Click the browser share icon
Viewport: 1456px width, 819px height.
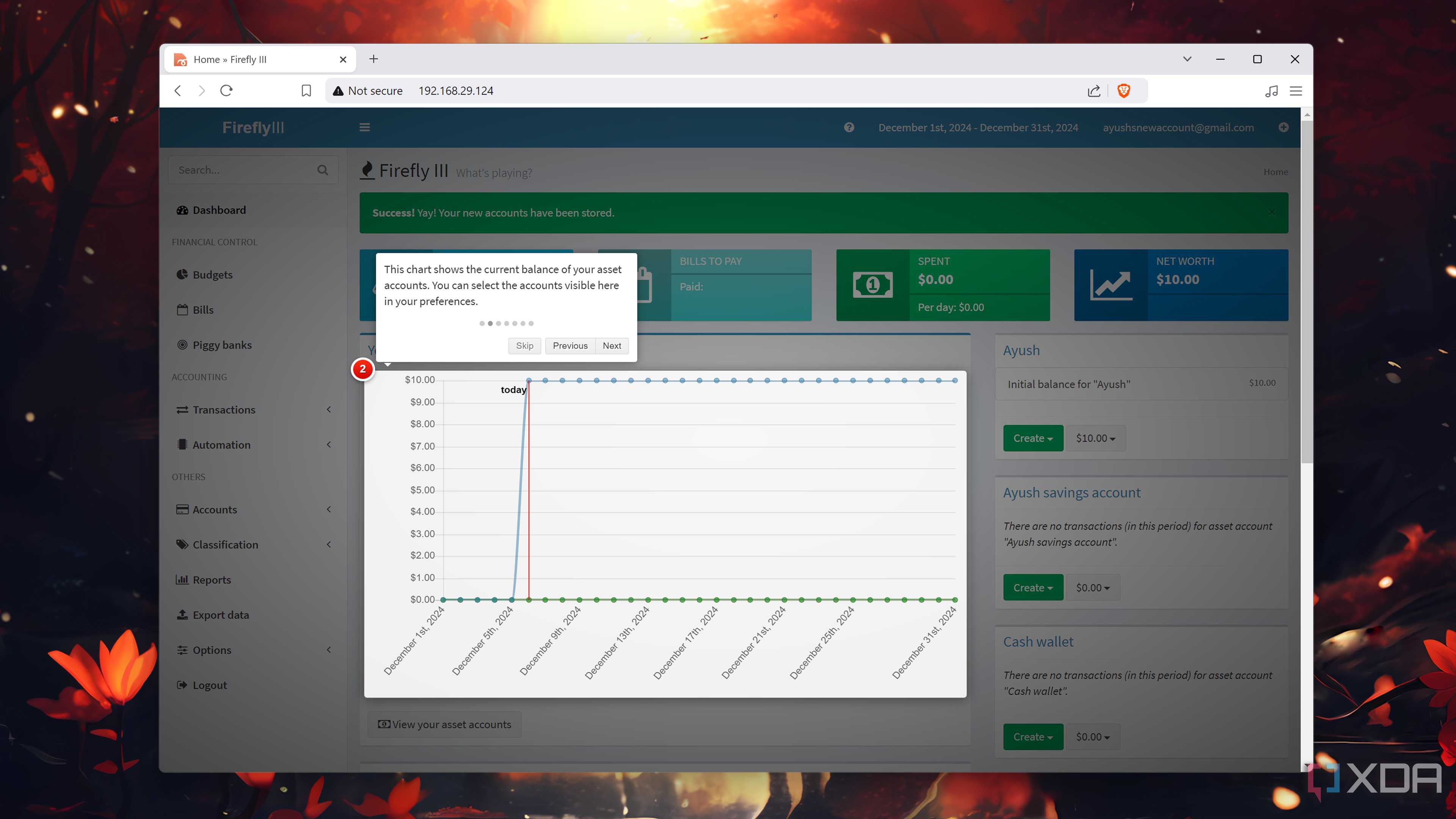pos(1094,91)
